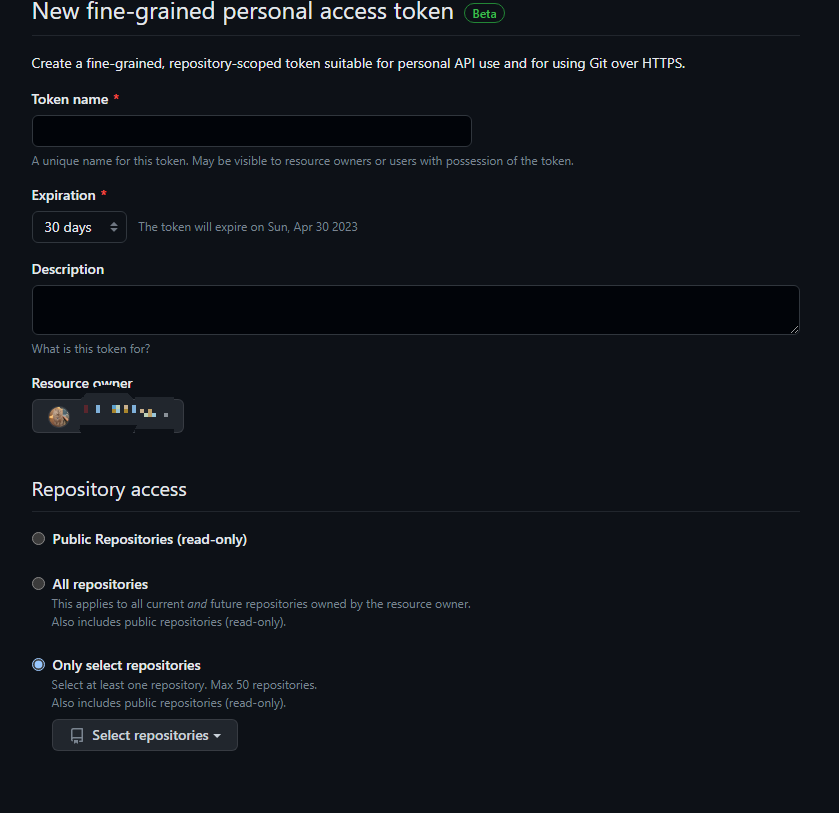839x813 pixels.
Task: Expand the Select repositories dropdown
Action: [x=145, y=735]
